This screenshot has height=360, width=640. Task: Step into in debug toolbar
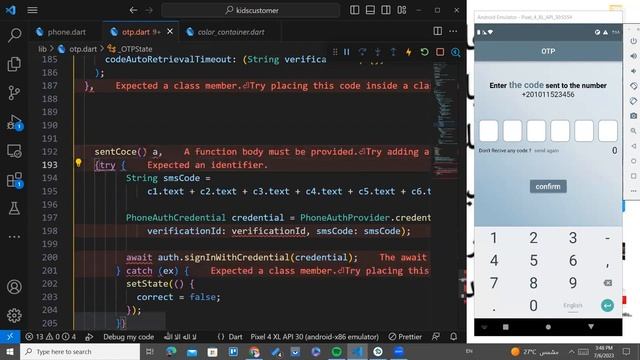[x=378, y=52]
